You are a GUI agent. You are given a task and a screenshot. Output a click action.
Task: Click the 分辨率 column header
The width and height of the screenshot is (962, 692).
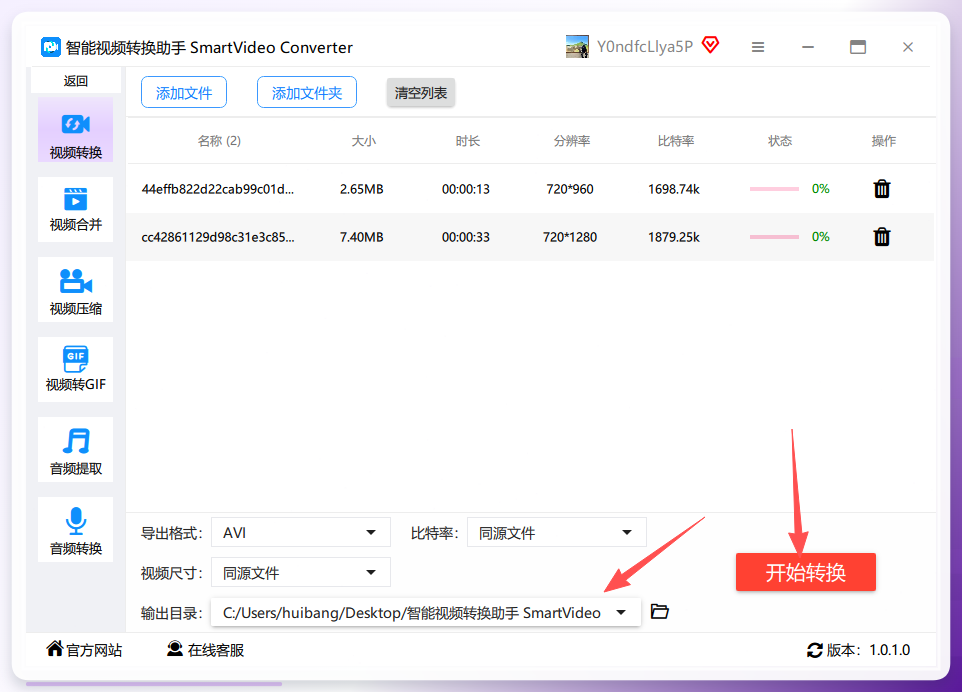click(572, 141)
